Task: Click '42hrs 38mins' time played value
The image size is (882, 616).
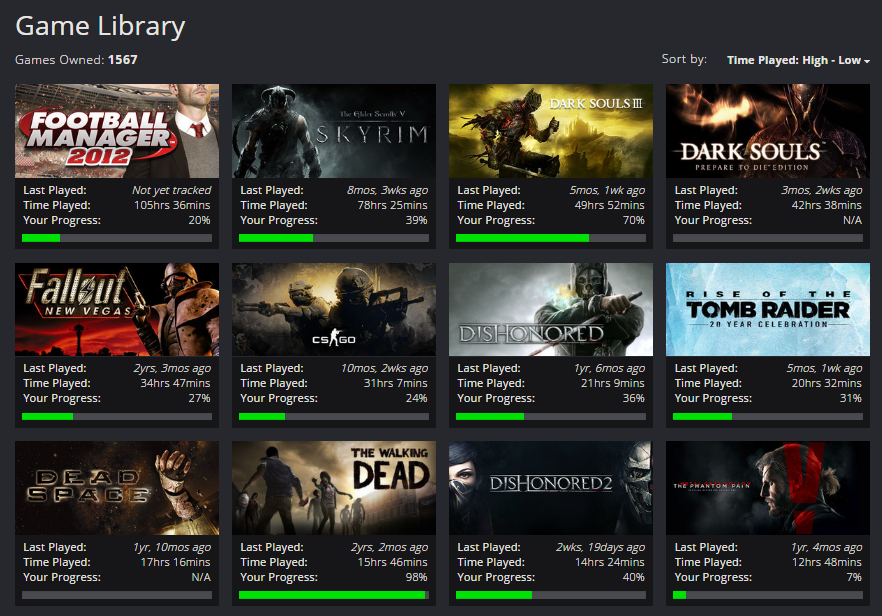Action: pos(827,205)
